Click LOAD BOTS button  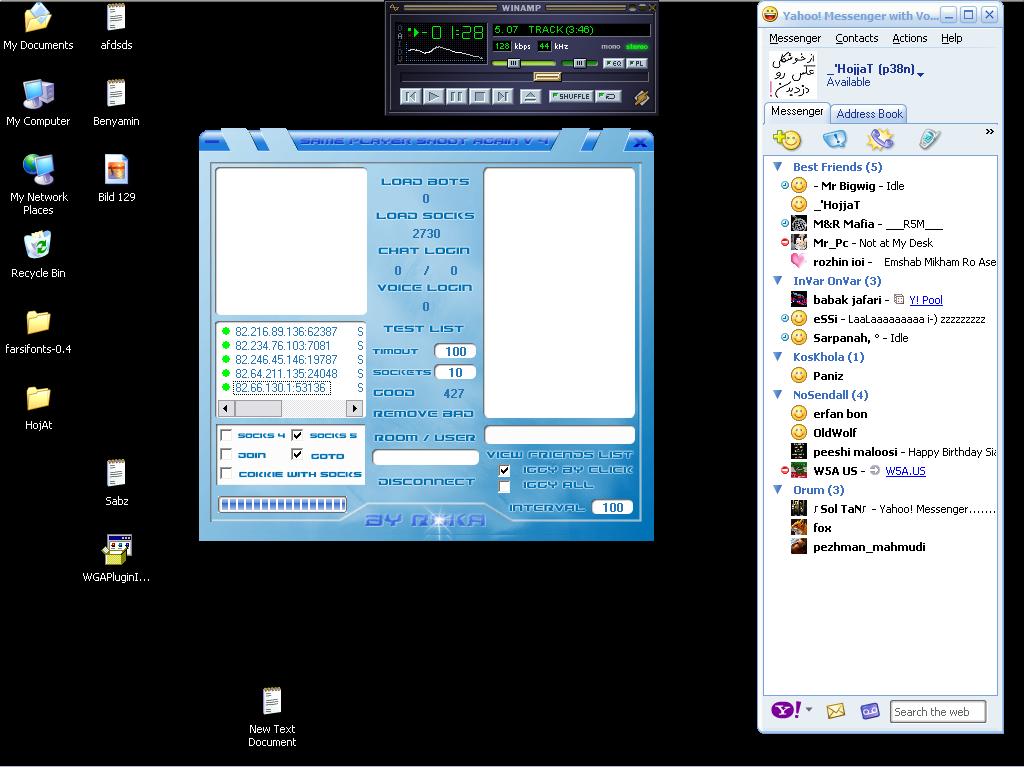pos(425,182)
